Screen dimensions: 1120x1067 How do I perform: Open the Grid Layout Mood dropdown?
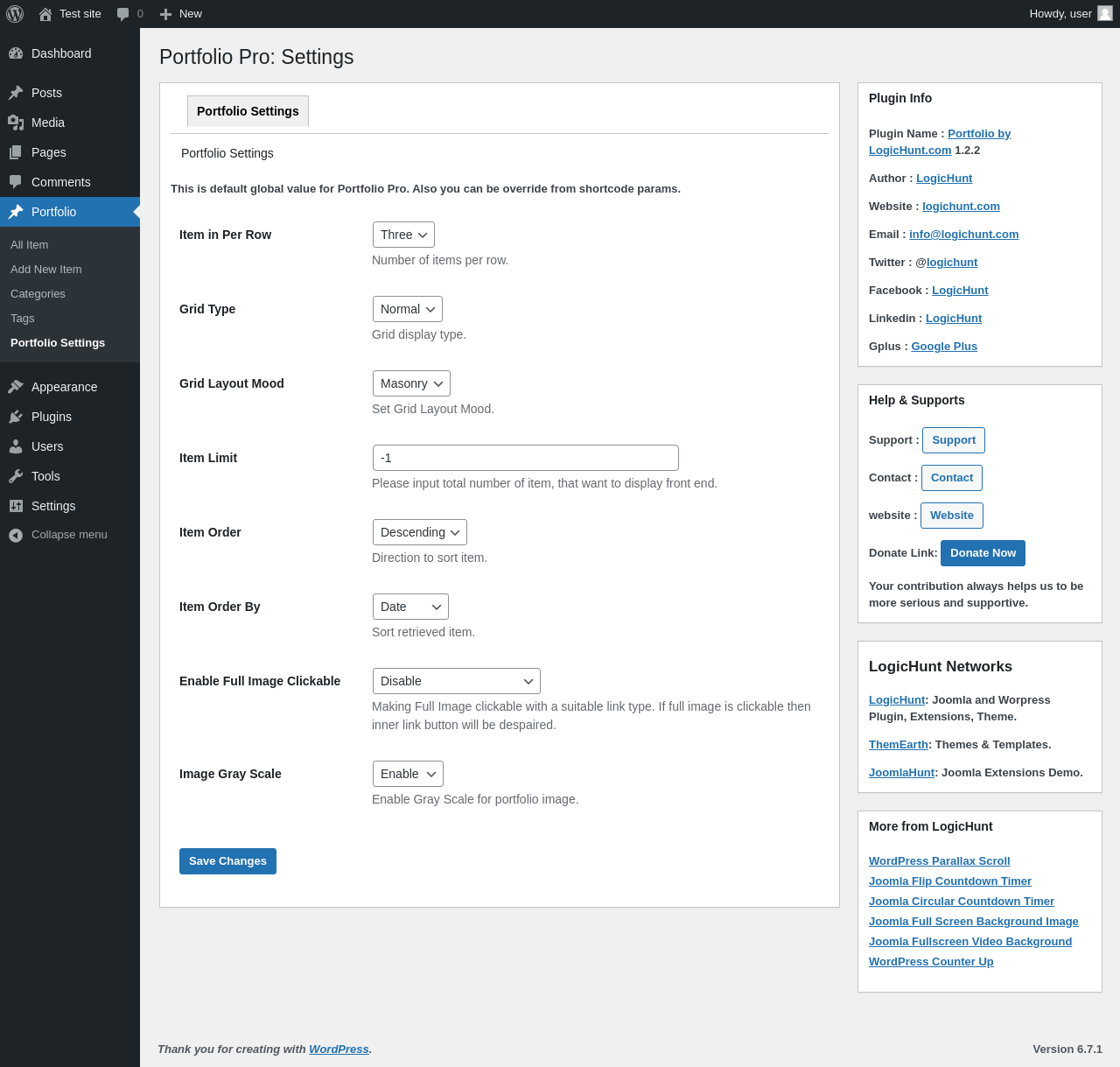coord(411,383)
